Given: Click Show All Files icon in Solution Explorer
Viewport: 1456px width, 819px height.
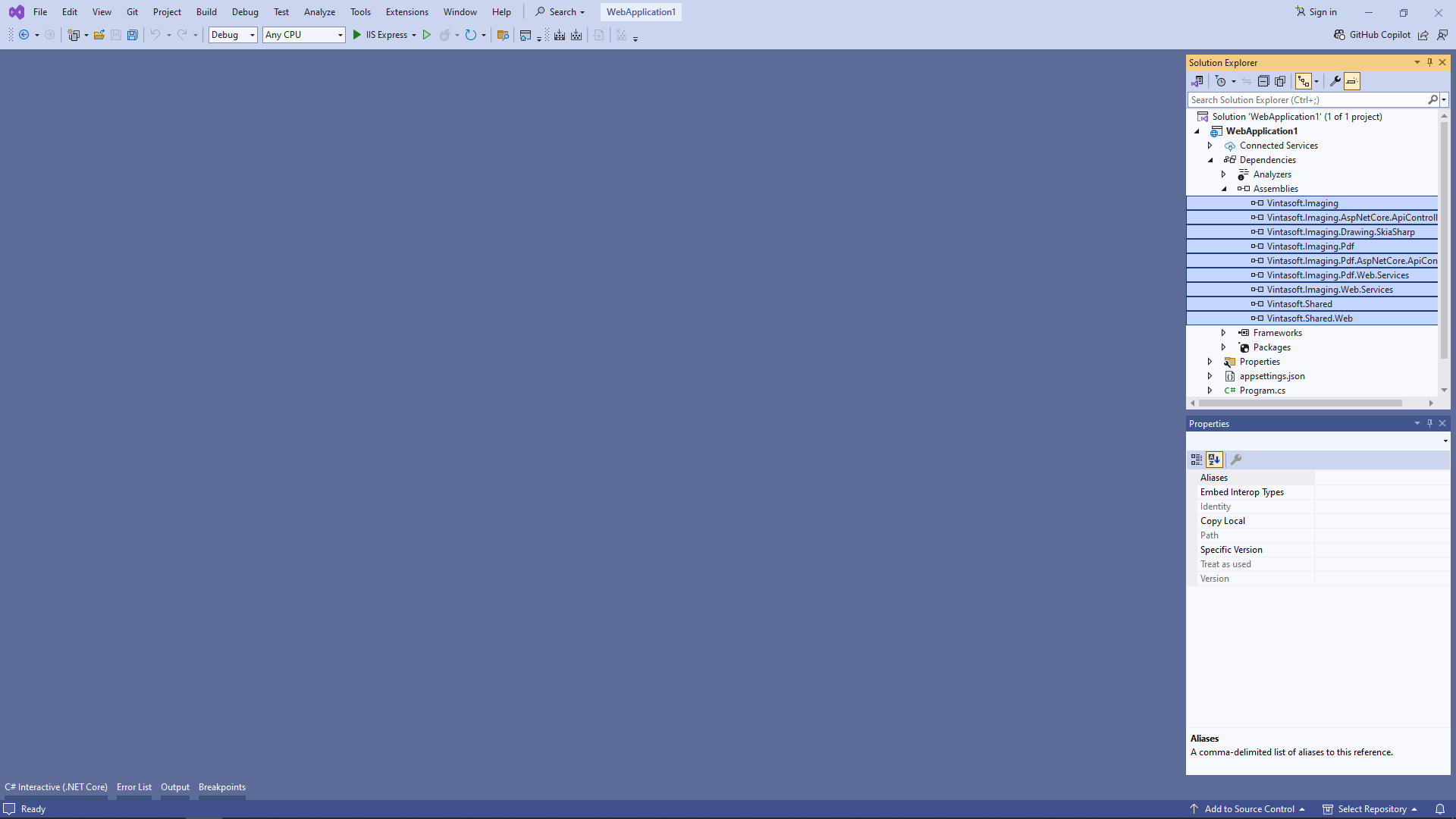Looking at the screenshot, I should (x=1280, y=81).
